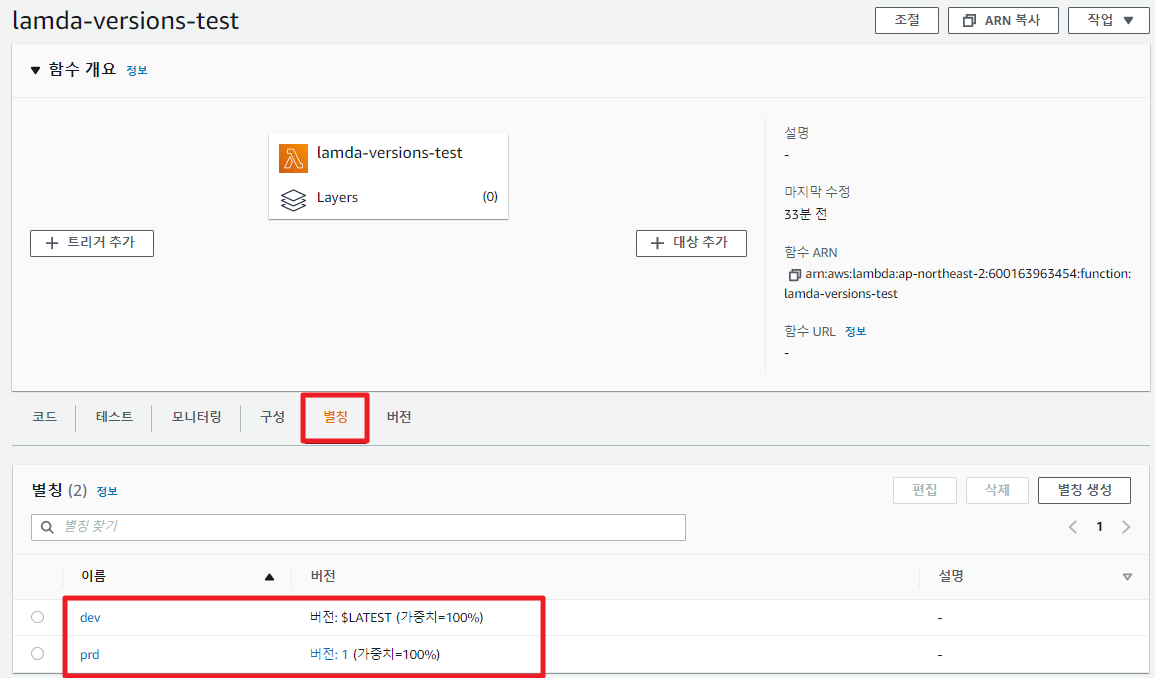The image size is (1155, 678).
Task: Click the function ARN text
Action: [958, 284]
